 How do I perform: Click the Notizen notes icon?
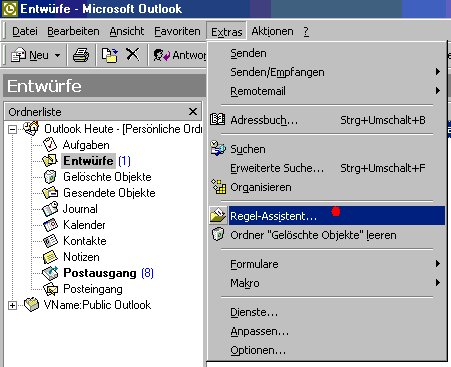tap(50, 256)
